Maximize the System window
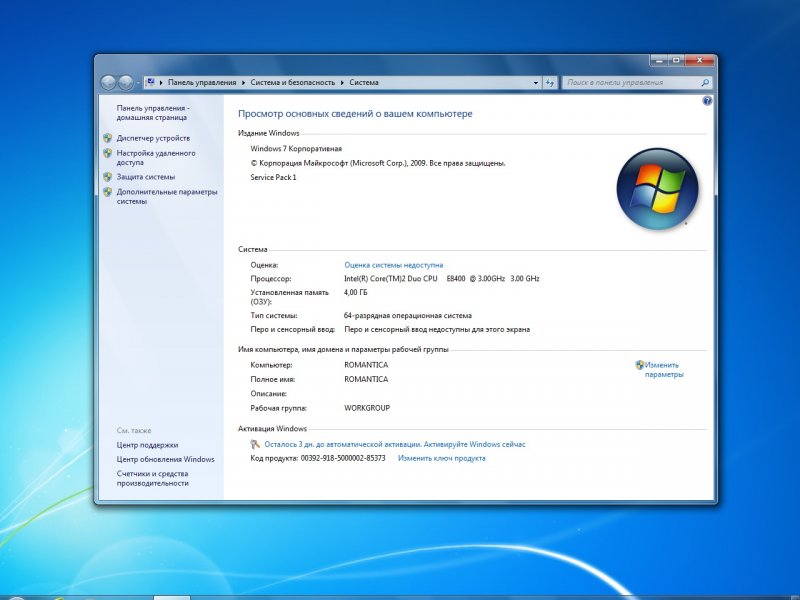 tap(676, 60)
